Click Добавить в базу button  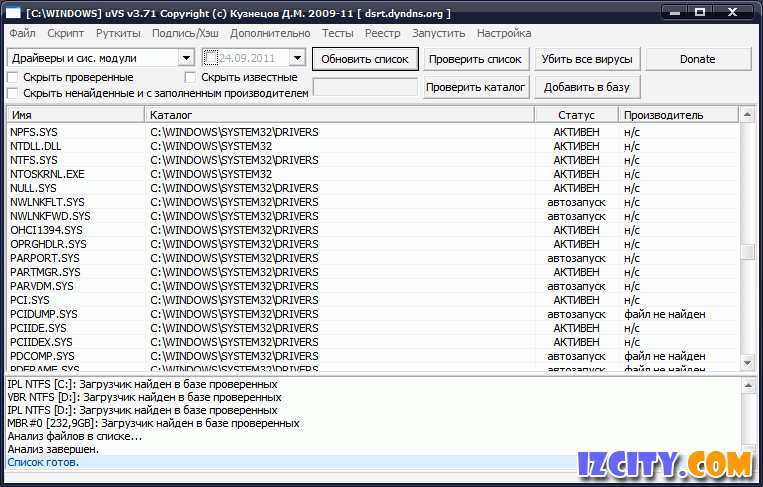click(x=587, y=88)
